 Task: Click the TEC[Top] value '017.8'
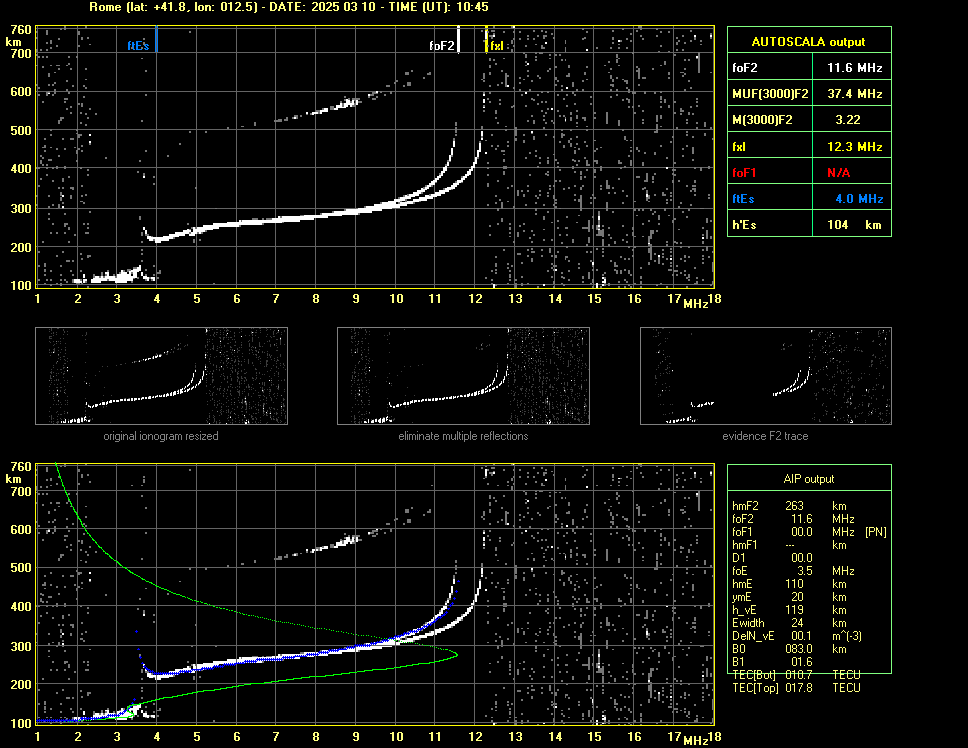799,688
